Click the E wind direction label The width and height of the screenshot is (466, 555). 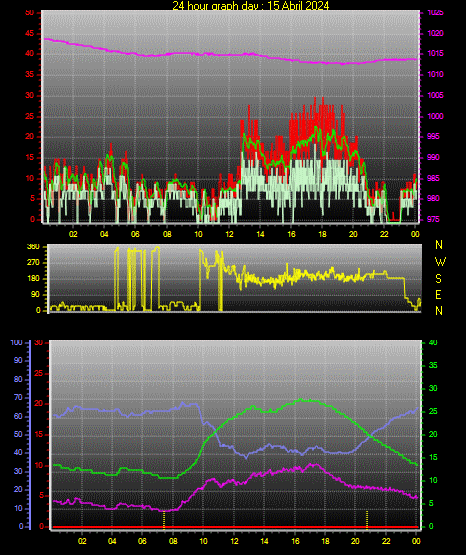(x=438, y=294)
